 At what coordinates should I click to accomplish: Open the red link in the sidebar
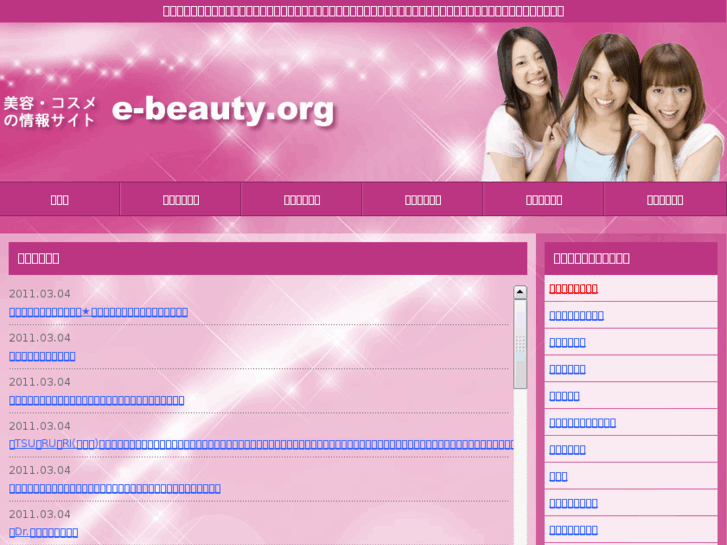pos(573,289)
